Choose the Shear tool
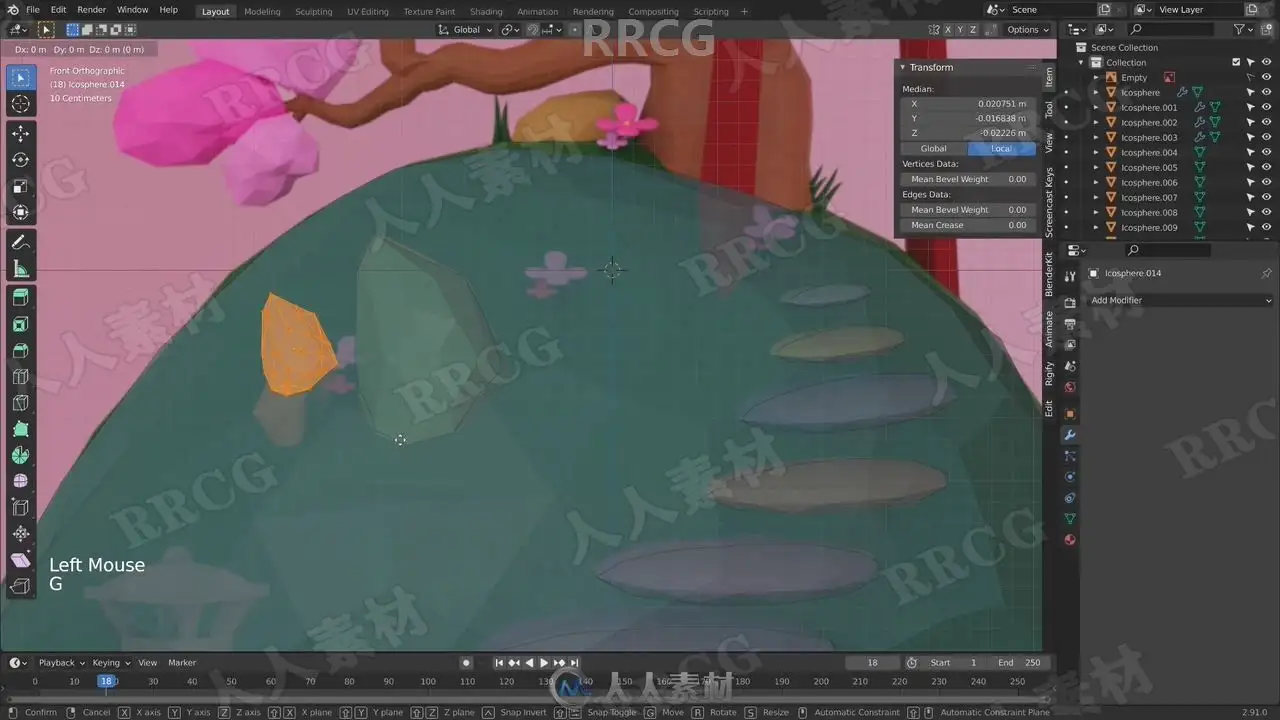Viewport: 1280px width, 720px height. (x=21, y=560)
